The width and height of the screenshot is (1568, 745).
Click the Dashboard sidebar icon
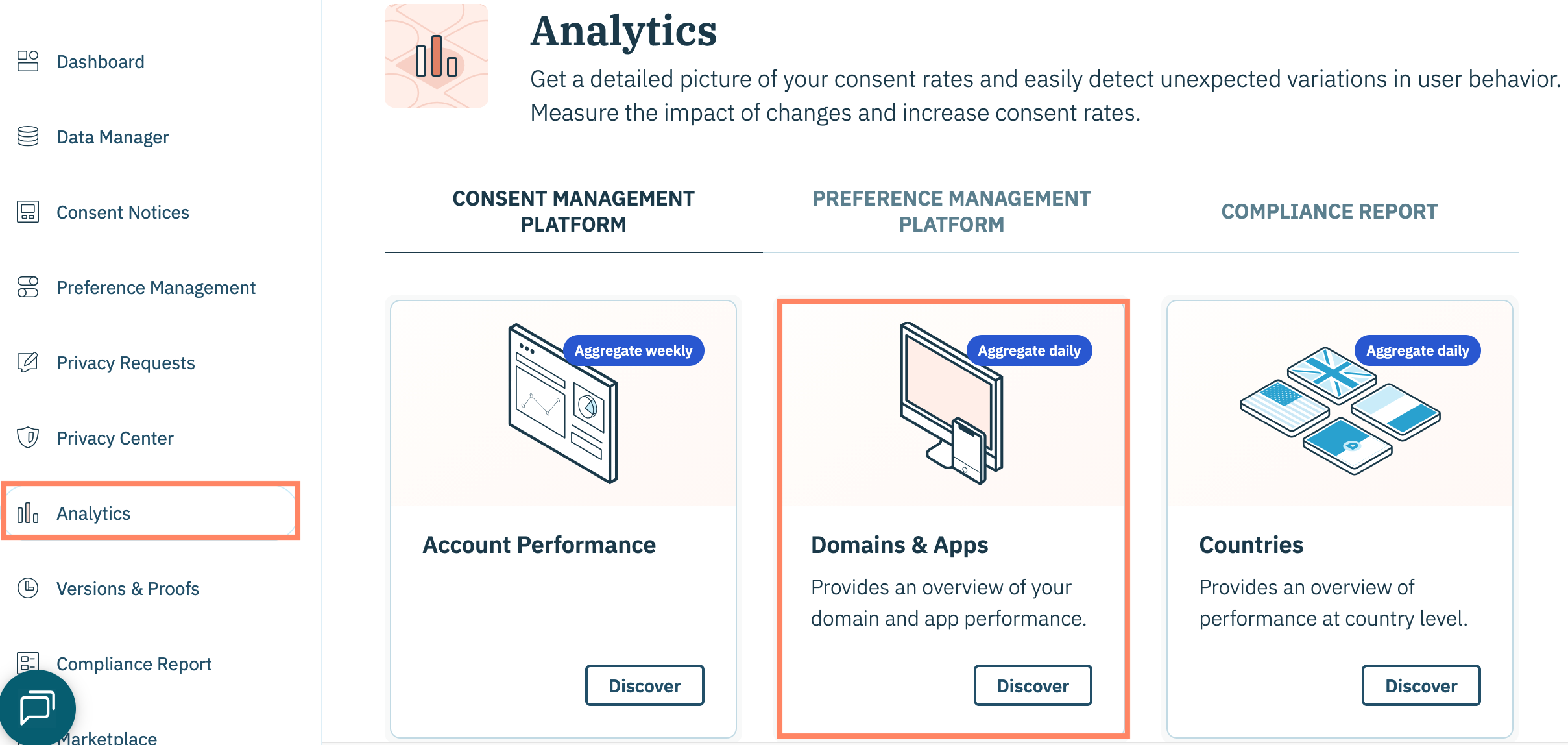tap(28, 62)
